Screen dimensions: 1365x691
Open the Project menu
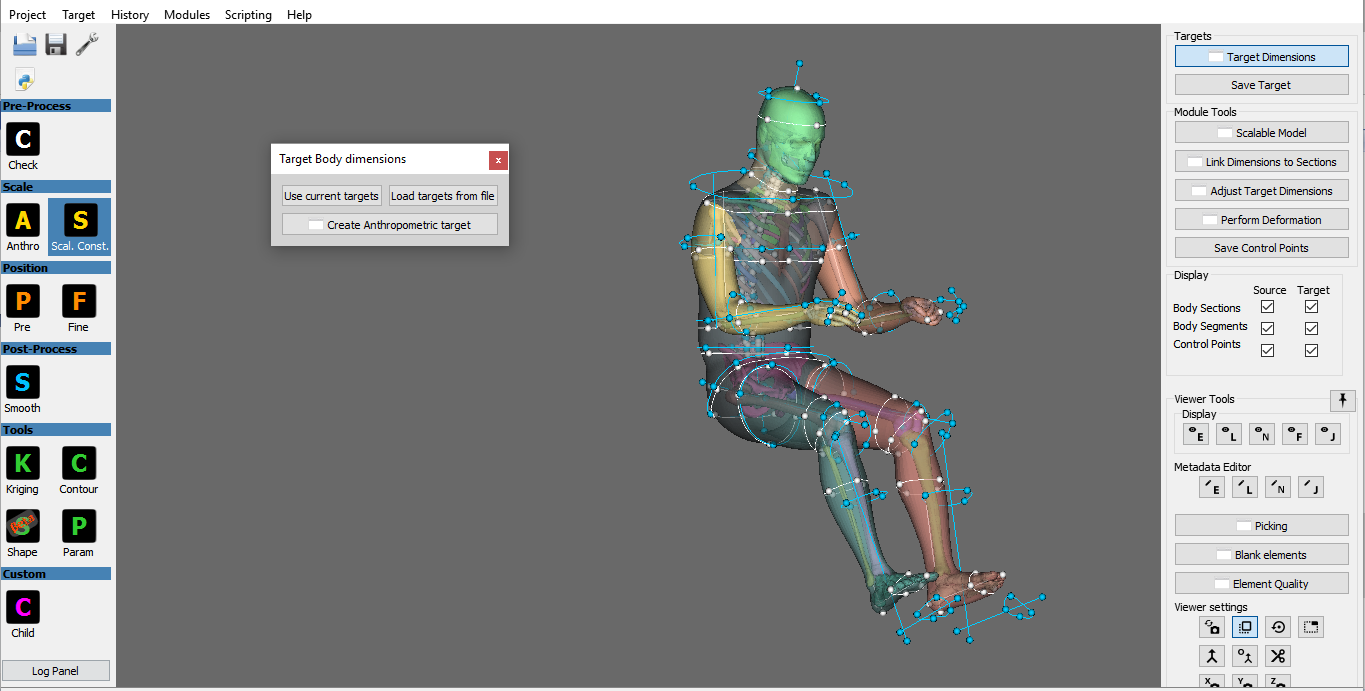[x=28, y=15]
